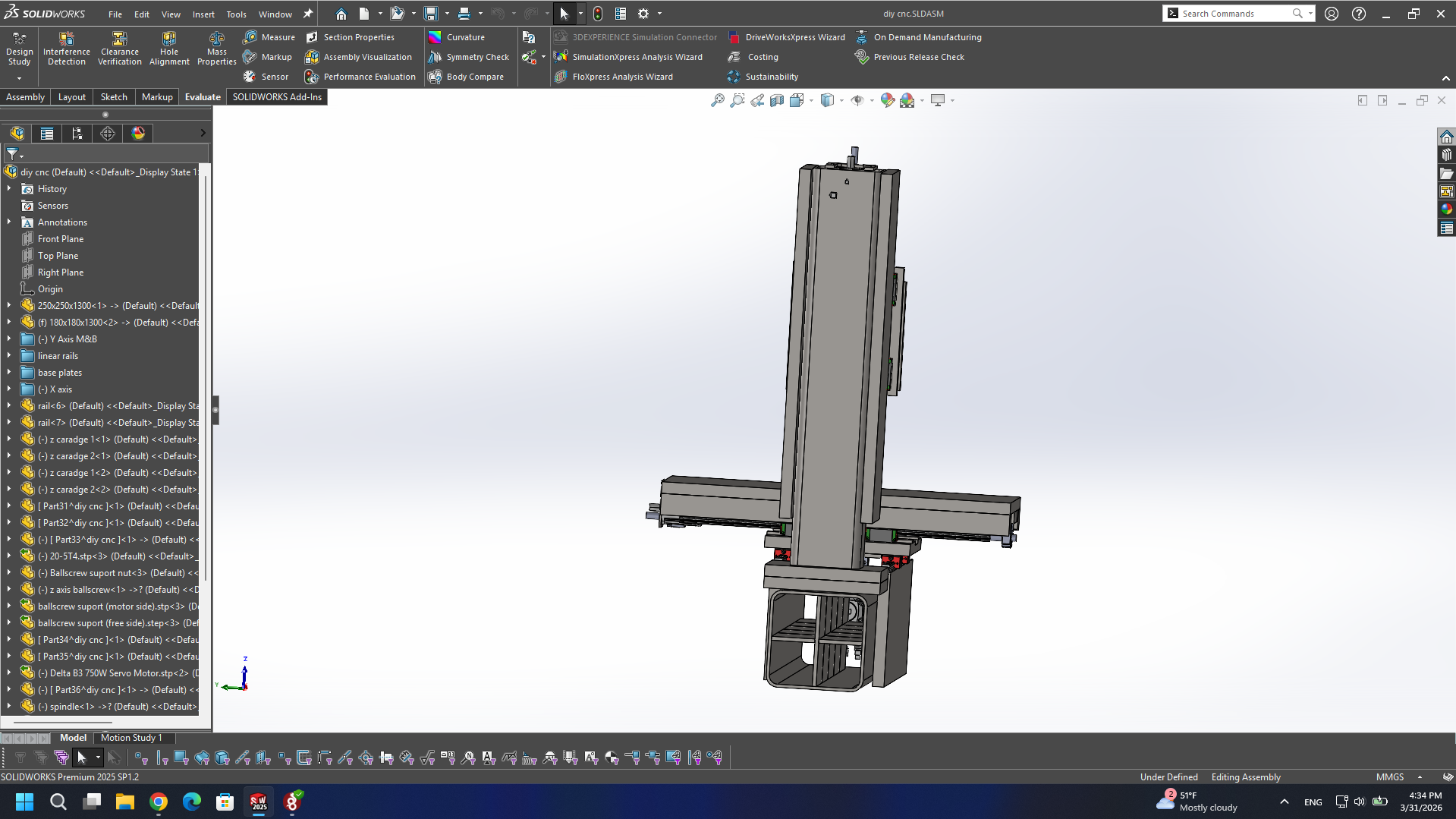
Task: Open the Design Study dropdown arrow
Action: pyautogui.click(x=19, y=77)
